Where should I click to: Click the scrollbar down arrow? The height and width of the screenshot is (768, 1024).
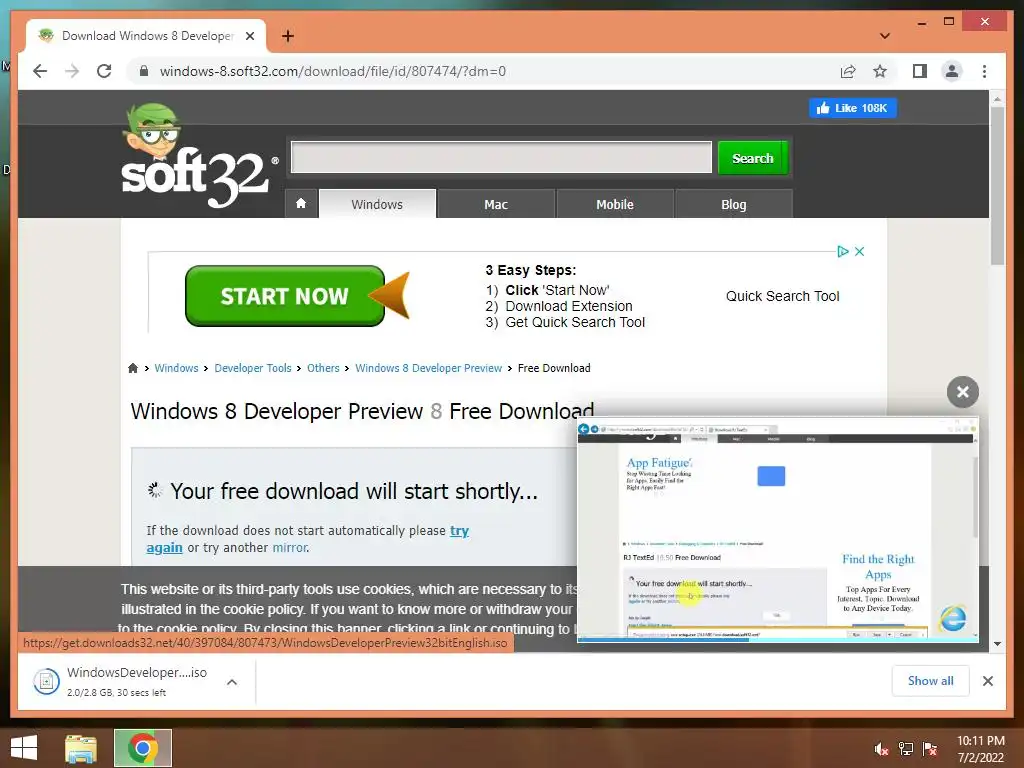pyautogui.click(x=997, y=644)
